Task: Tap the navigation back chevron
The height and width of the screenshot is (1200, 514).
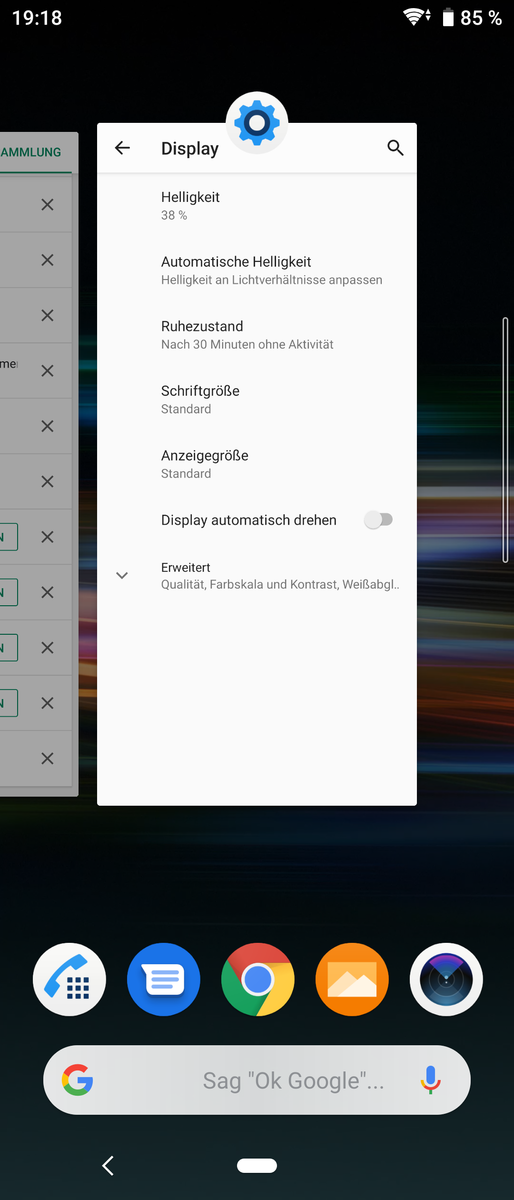Action: tap(108, 1165)
